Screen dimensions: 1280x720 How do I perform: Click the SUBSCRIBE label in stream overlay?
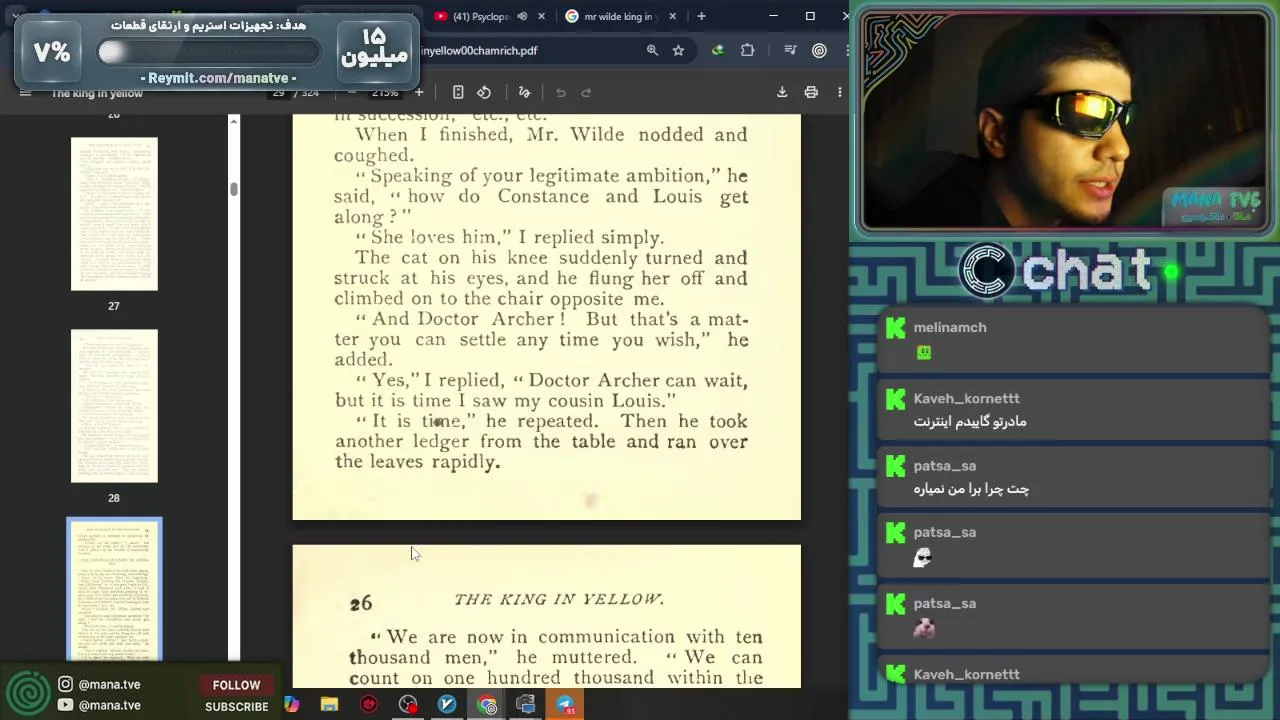click(237, 706)
